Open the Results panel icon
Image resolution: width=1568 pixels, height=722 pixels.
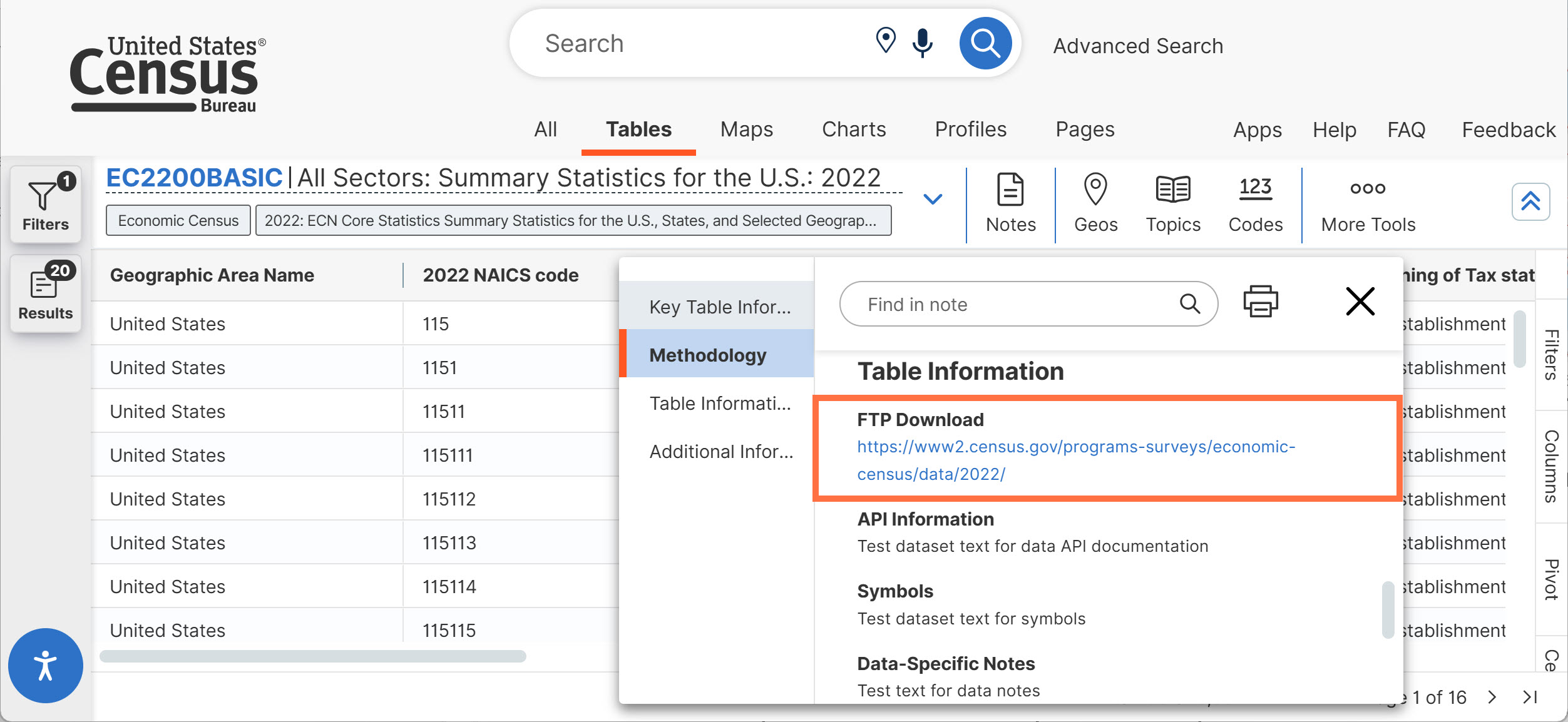45,293
